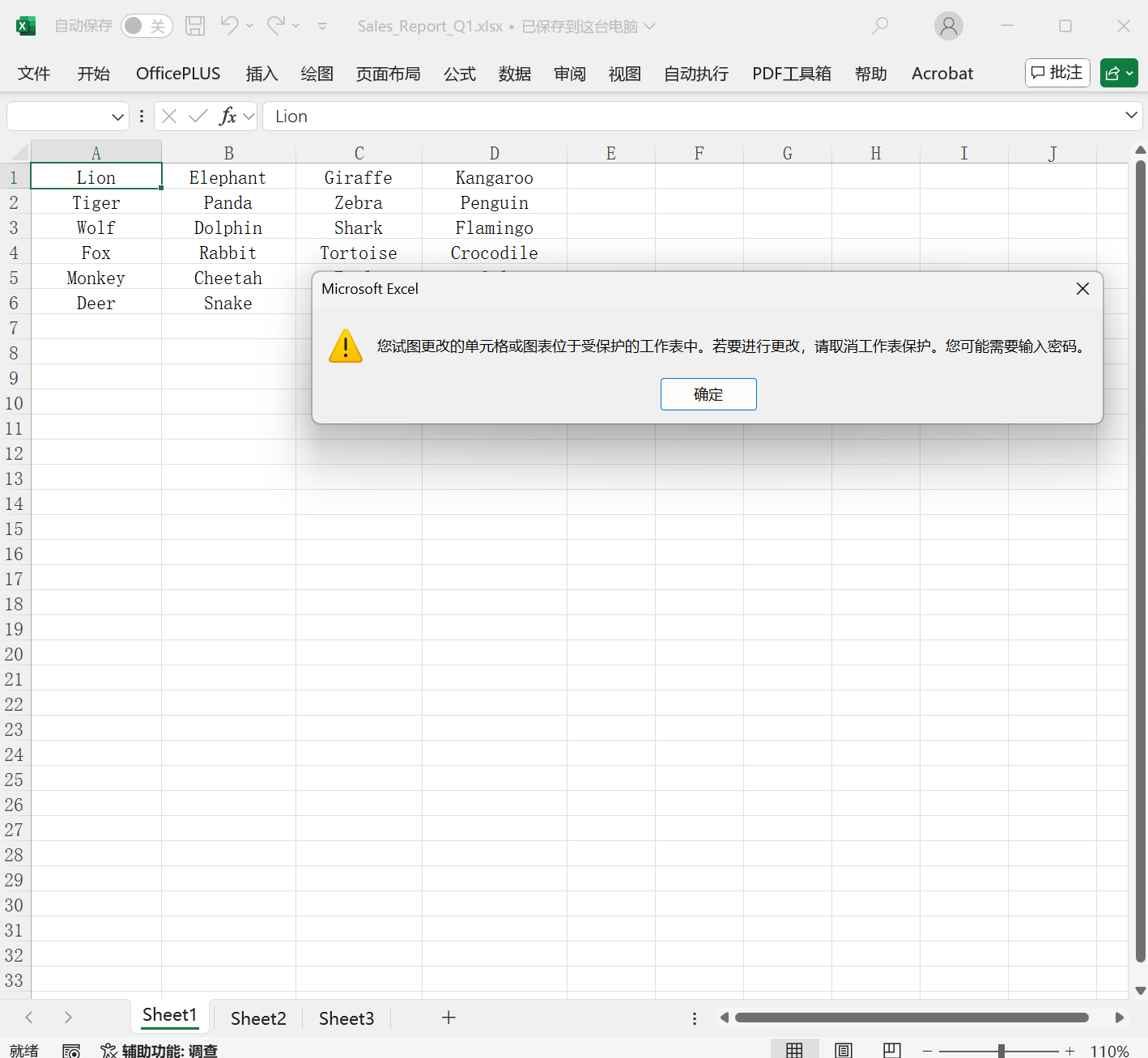The height and width of the screenshot is (1058, 1148).
Task: Switch to Page Layout view icon
Action: 843,1050
